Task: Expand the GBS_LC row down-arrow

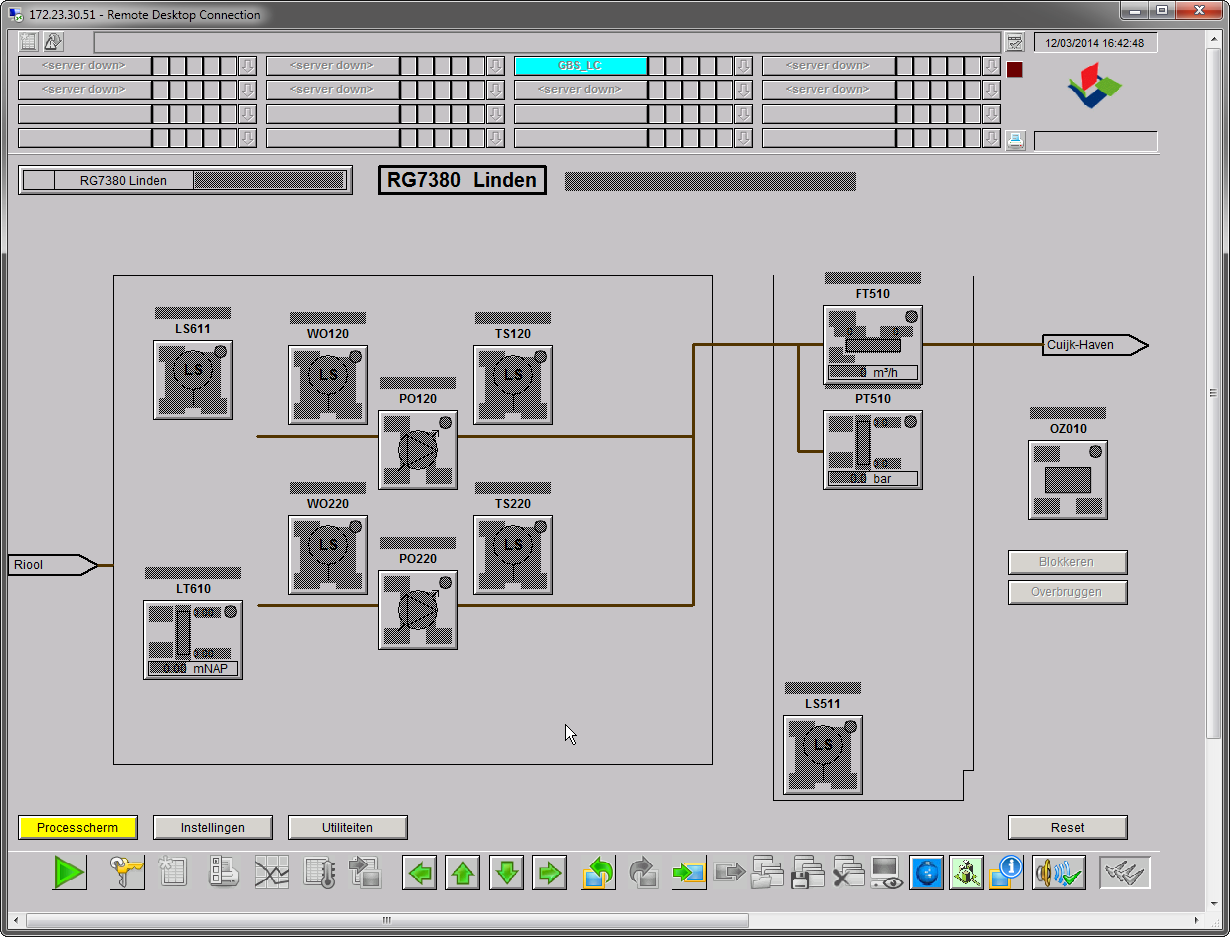Action: tap(743, 66)
